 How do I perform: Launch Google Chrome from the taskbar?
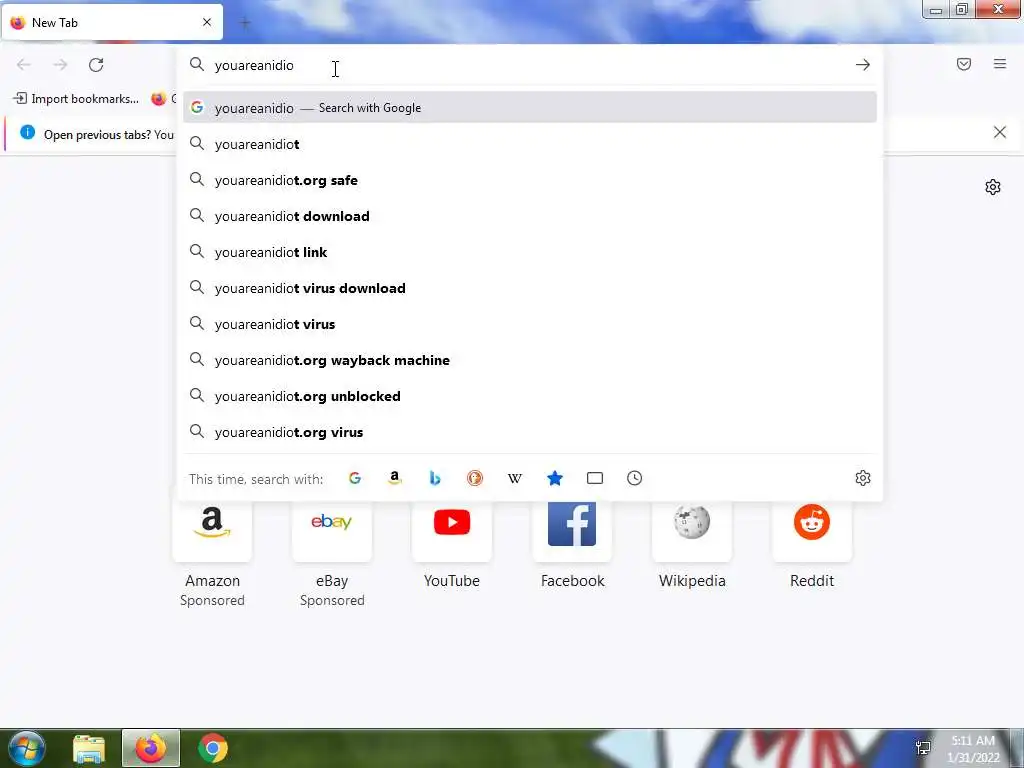(x=213, y=748)
